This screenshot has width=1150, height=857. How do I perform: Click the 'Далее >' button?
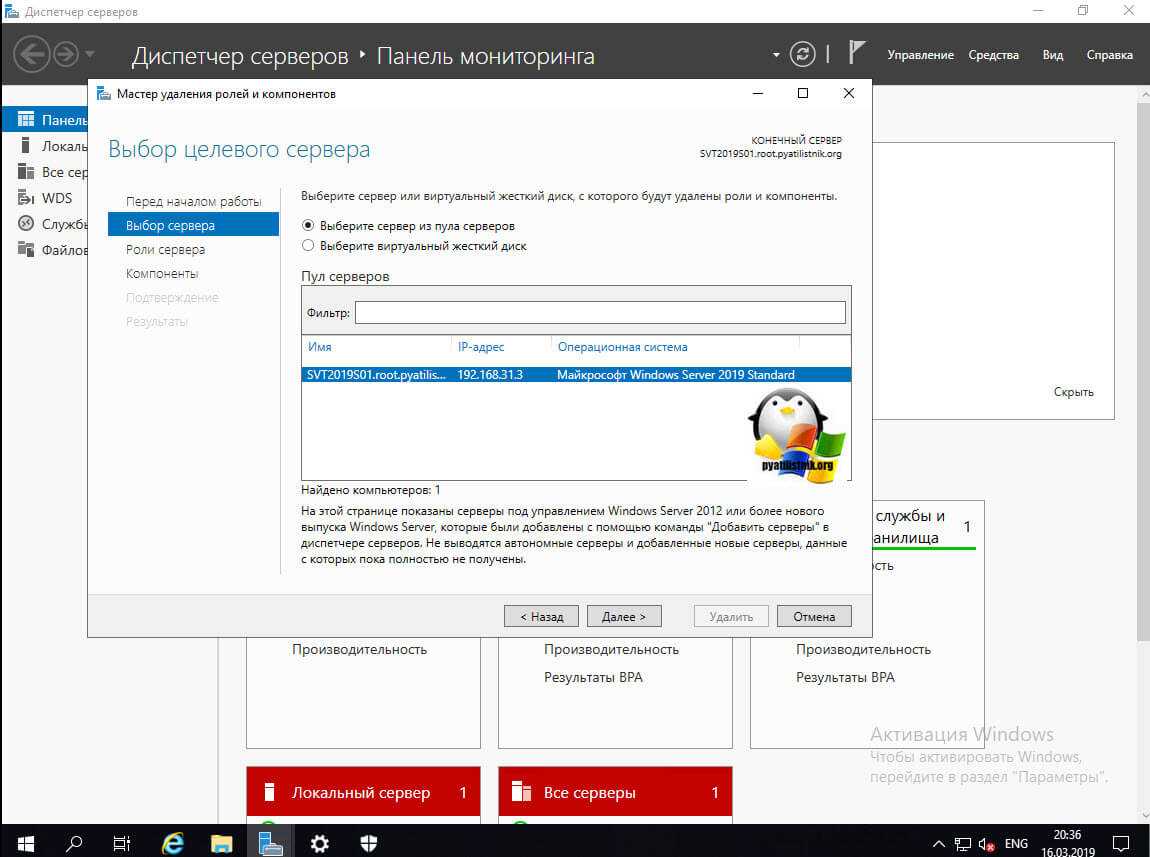pos(624,616)
